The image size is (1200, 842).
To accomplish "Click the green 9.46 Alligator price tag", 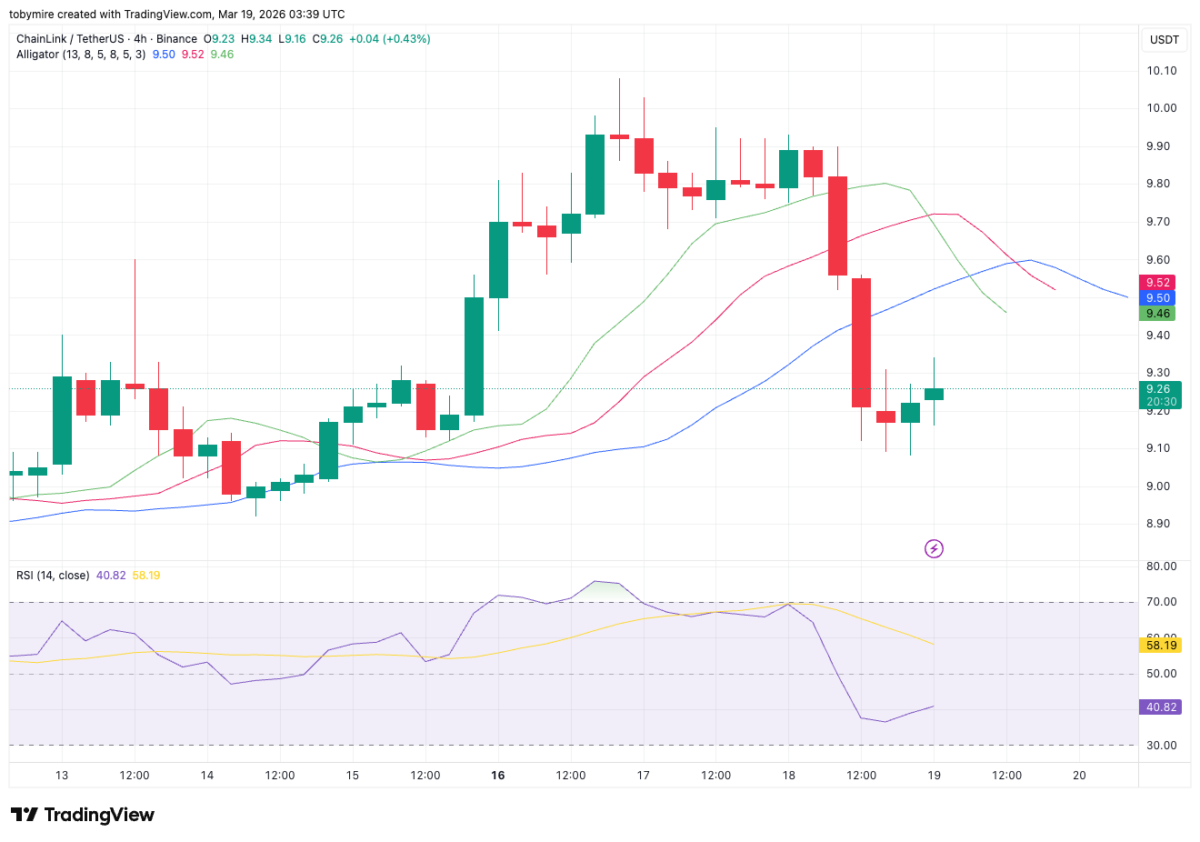I will coord(1160,313).
